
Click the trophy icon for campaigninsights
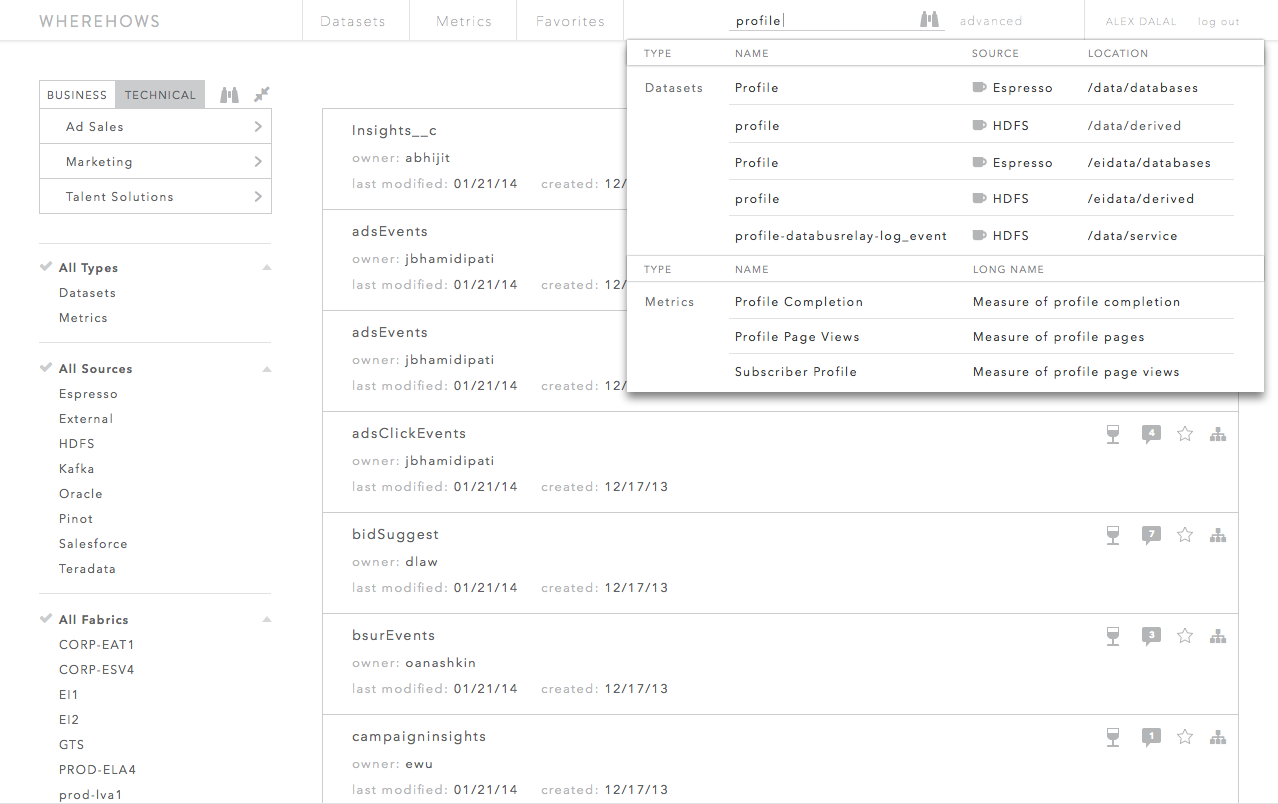1113,737
